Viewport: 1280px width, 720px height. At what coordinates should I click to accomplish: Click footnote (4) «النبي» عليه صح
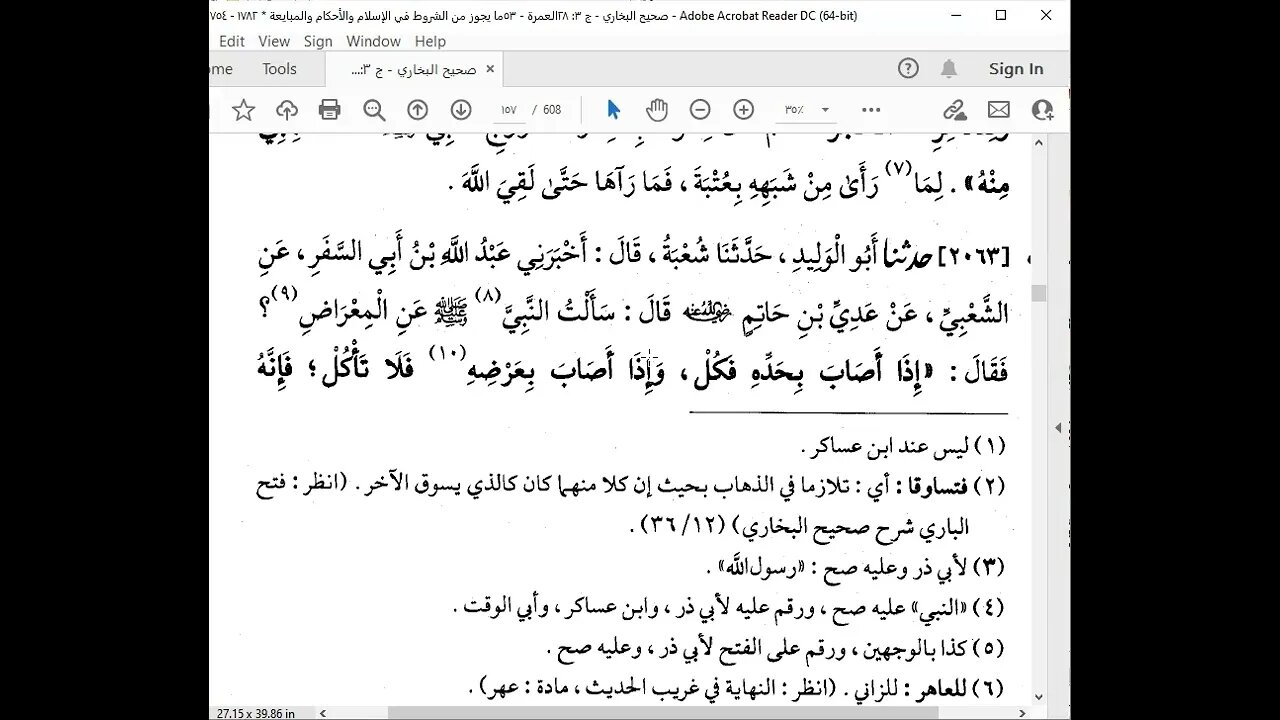[729, 608]
